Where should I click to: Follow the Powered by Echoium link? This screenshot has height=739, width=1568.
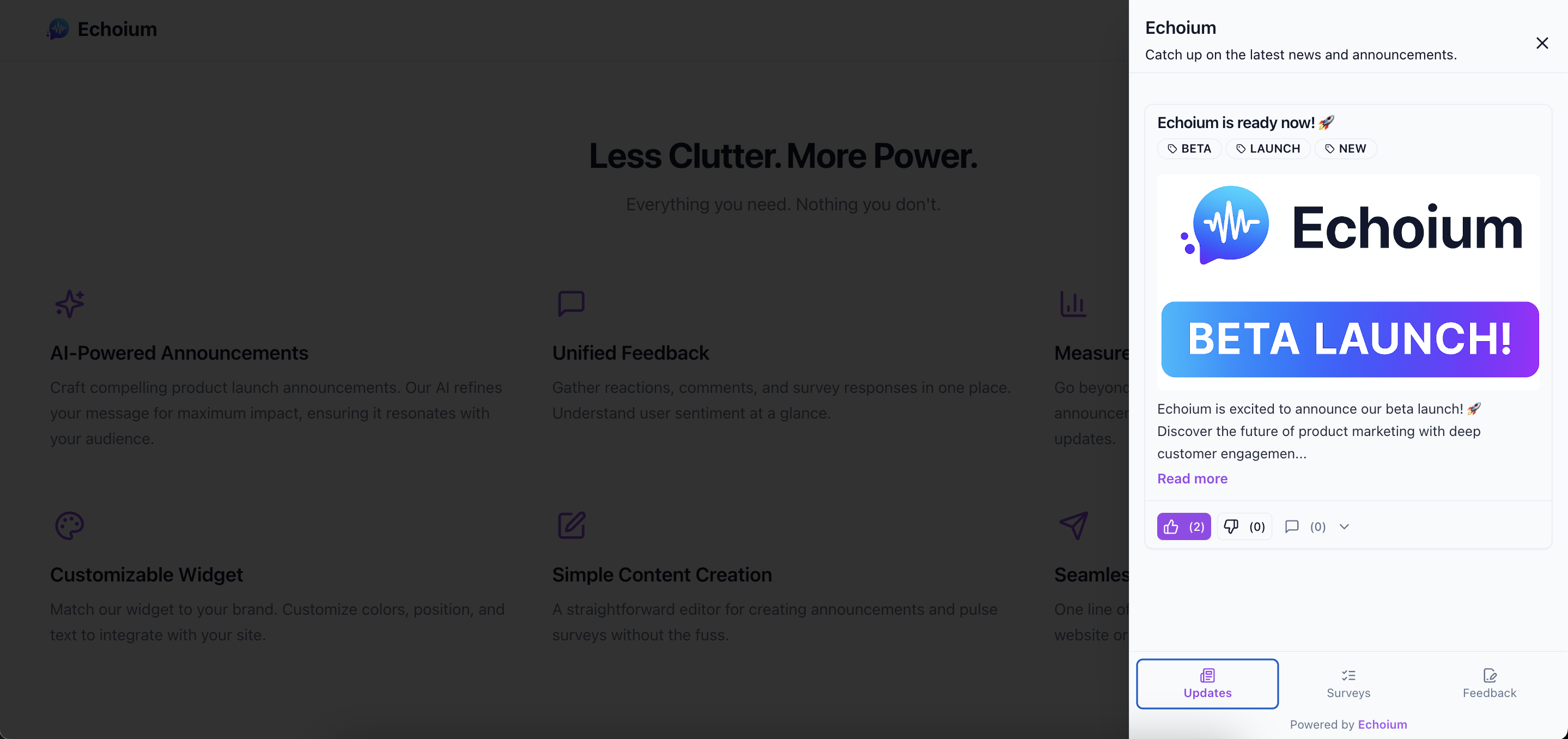pos(1382,724)
